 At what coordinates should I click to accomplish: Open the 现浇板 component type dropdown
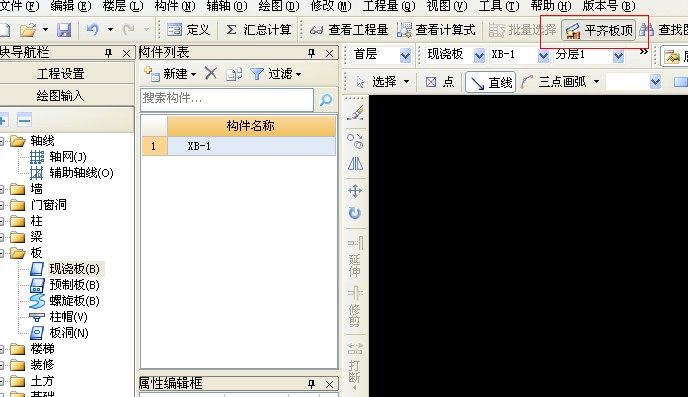click(x=479, y=55)
